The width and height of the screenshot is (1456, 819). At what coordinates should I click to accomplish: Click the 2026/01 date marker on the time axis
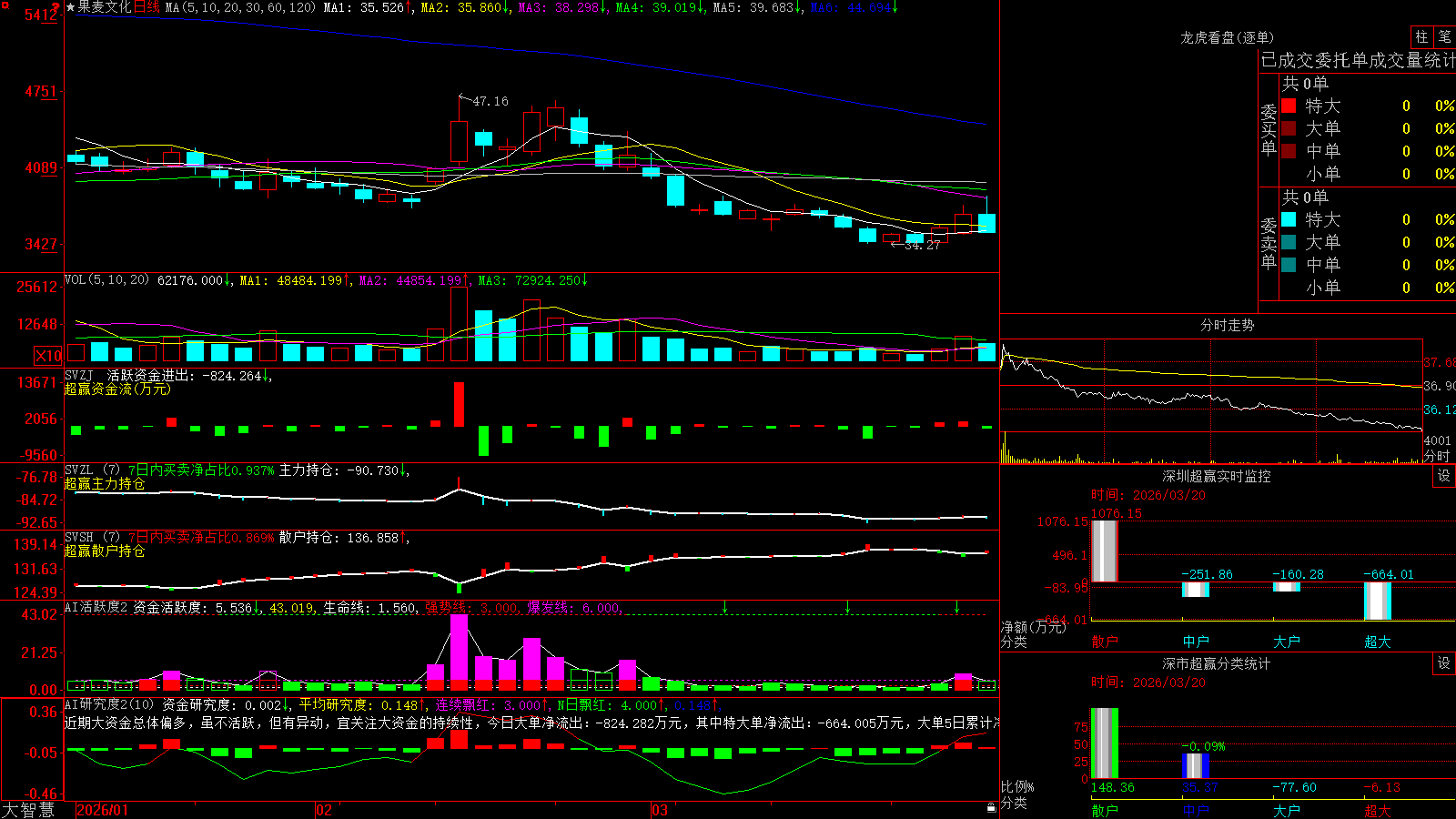103,810
